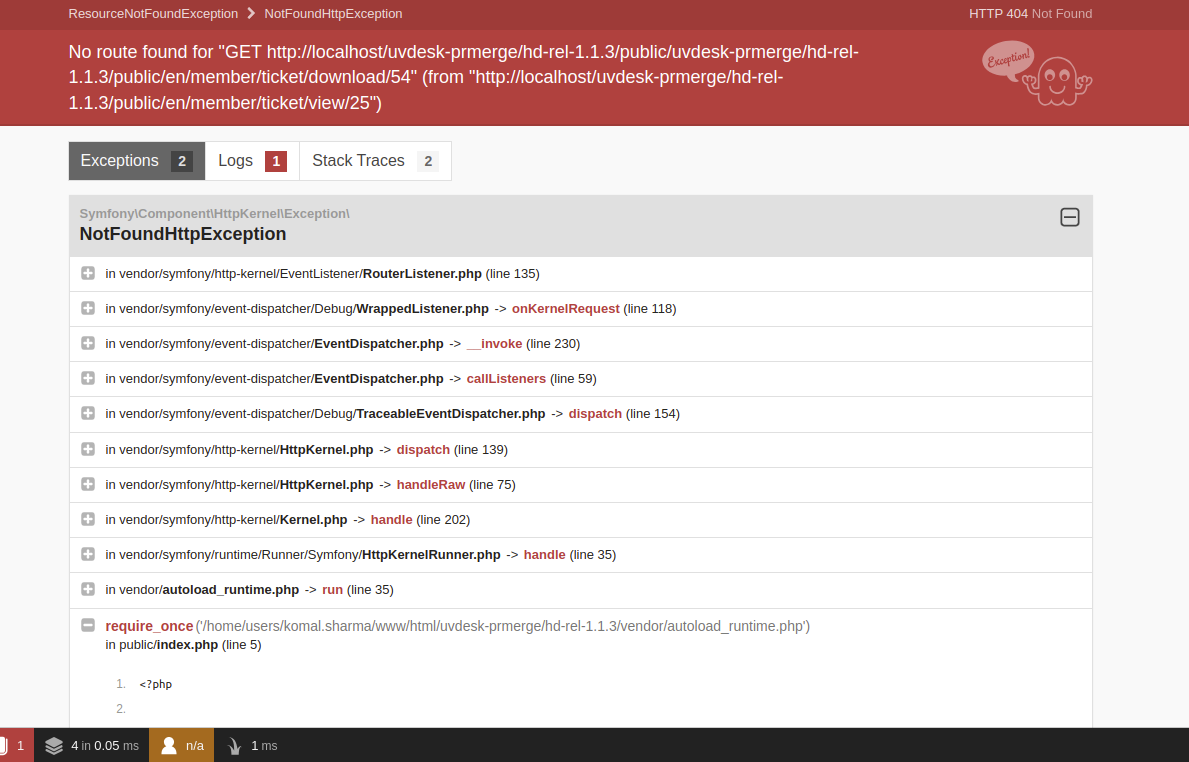The height and width of the screenshot is (762, 1189).
Task: Collapse the NotFoundHttpException trace using the minus button
Action: click(1070, 217)
